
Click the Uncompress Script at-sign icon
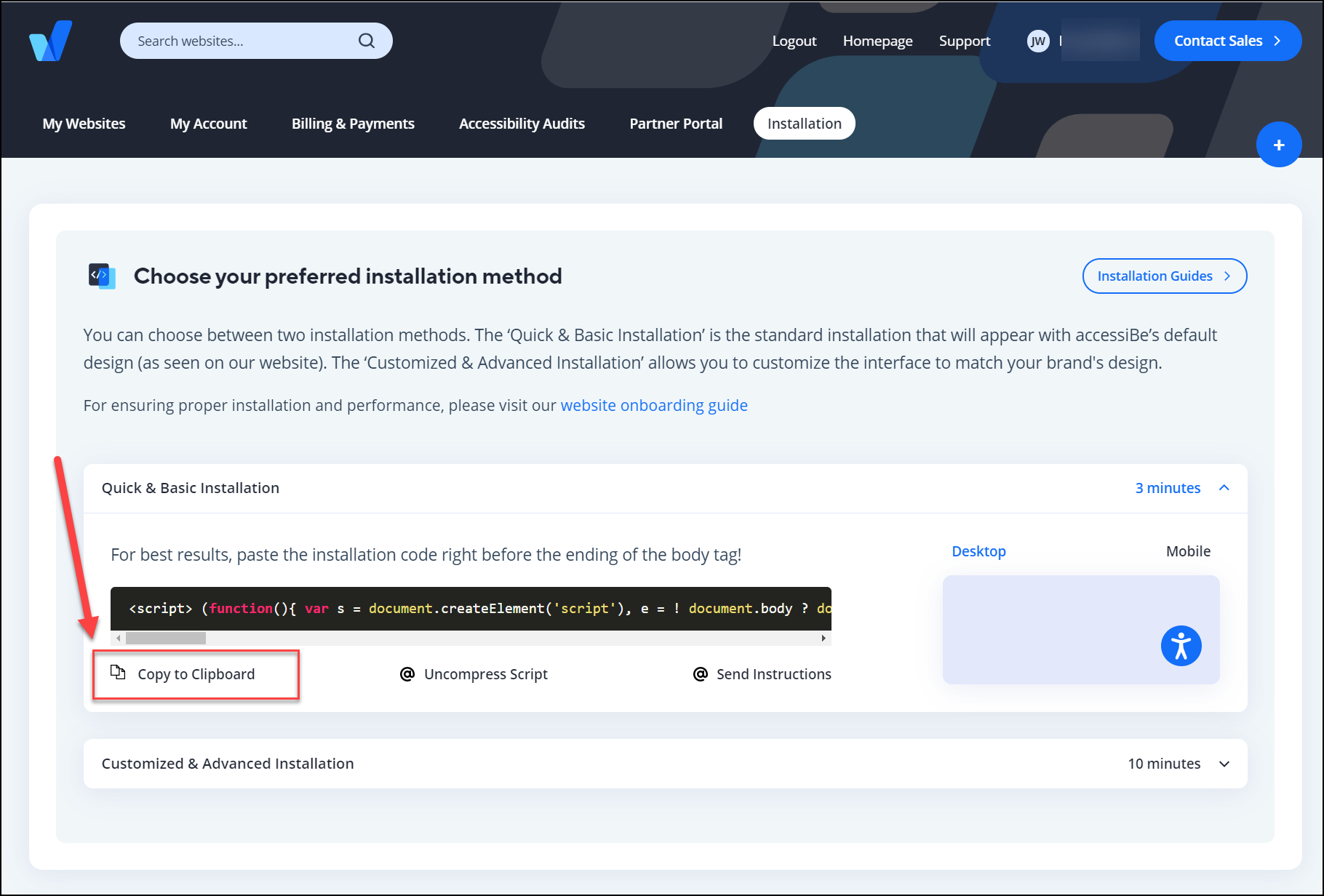pyautogui.click(x=407, y=674)
